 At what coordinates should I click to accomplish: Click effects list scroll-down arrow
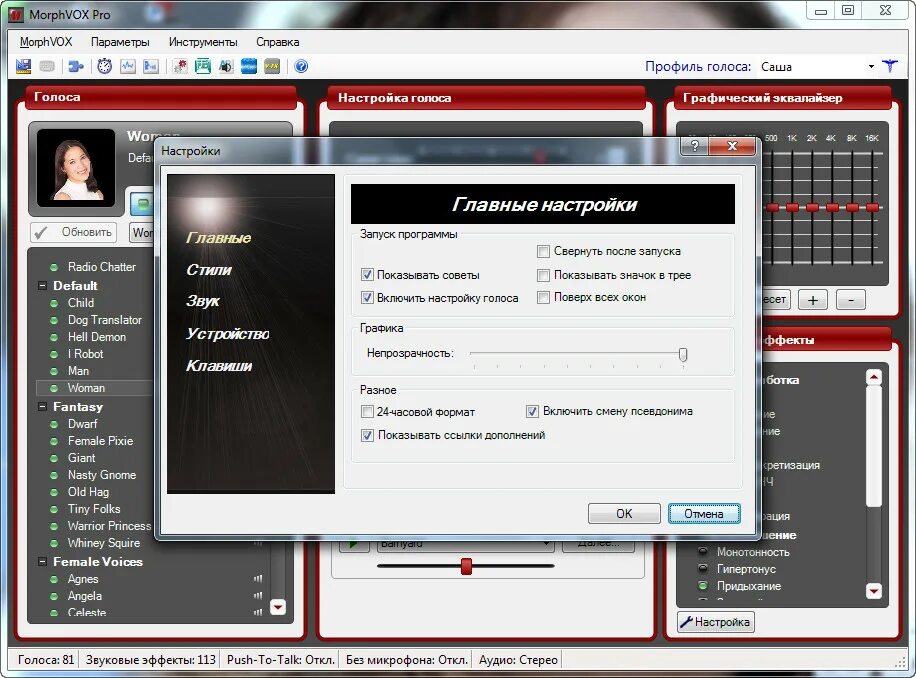tap(874, 590)
